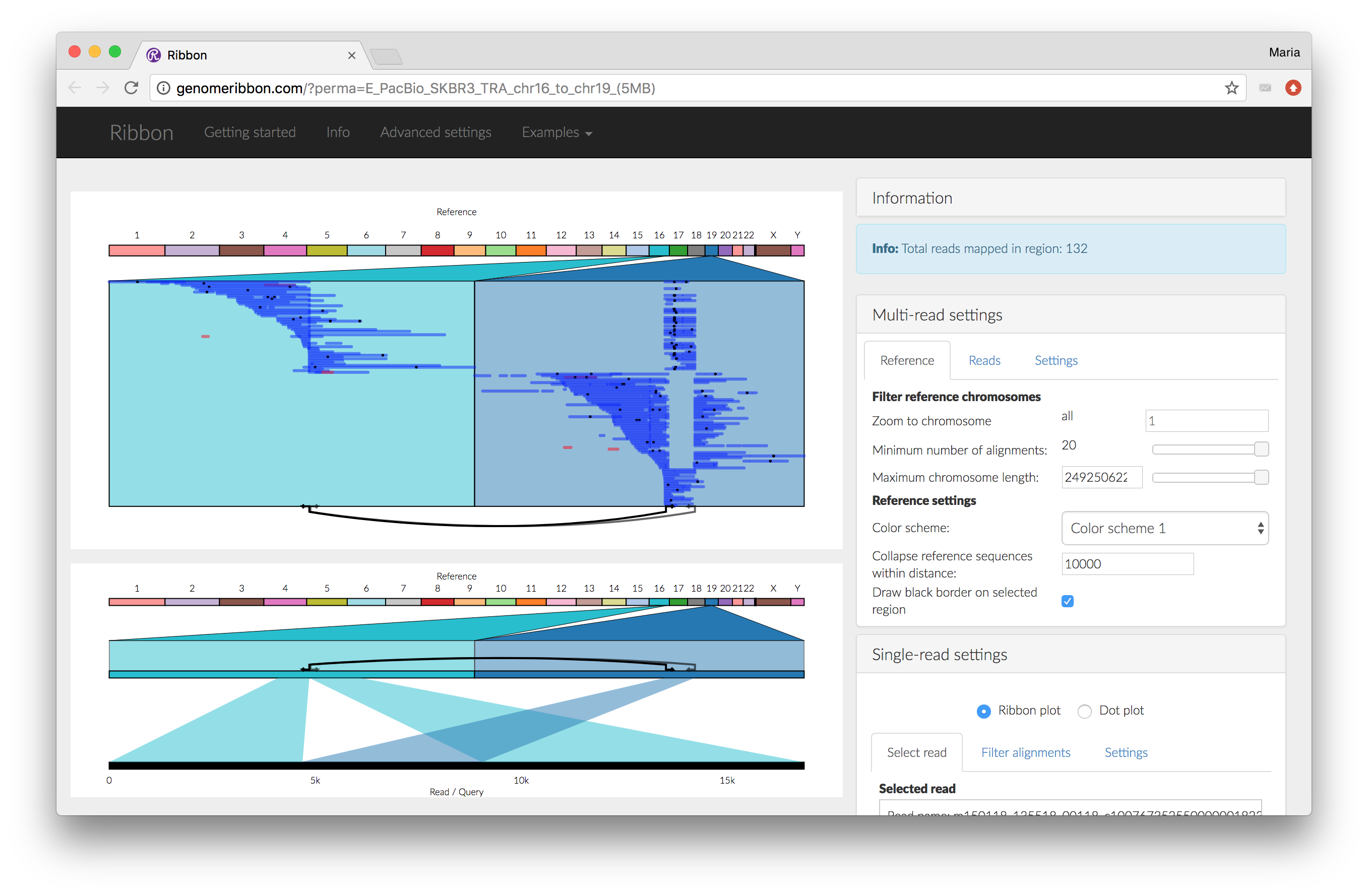Open site info via the circled-i icon

(x=164, y=88)
